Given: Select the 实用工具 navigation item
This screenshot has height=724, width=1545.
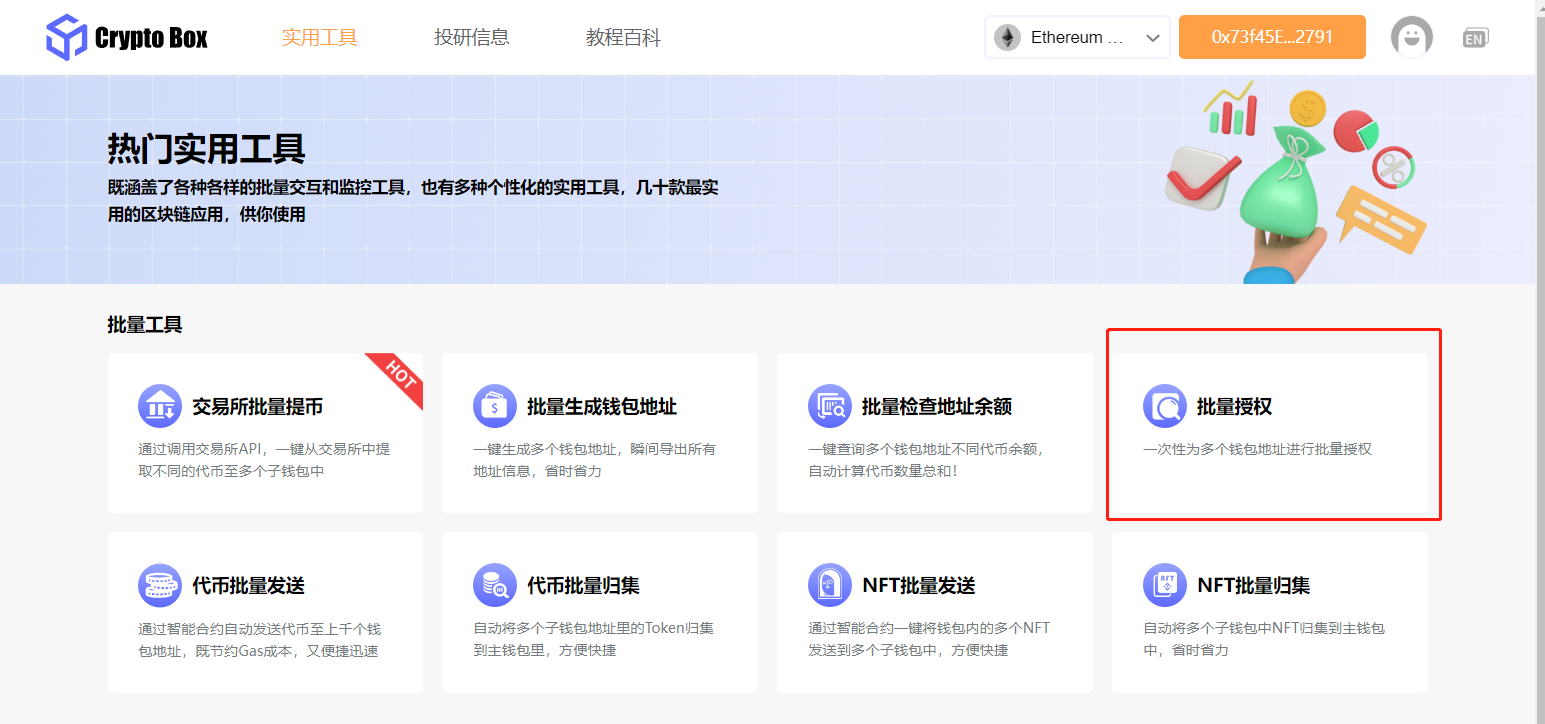Looking at the screenshot, I should coord(320,36).
